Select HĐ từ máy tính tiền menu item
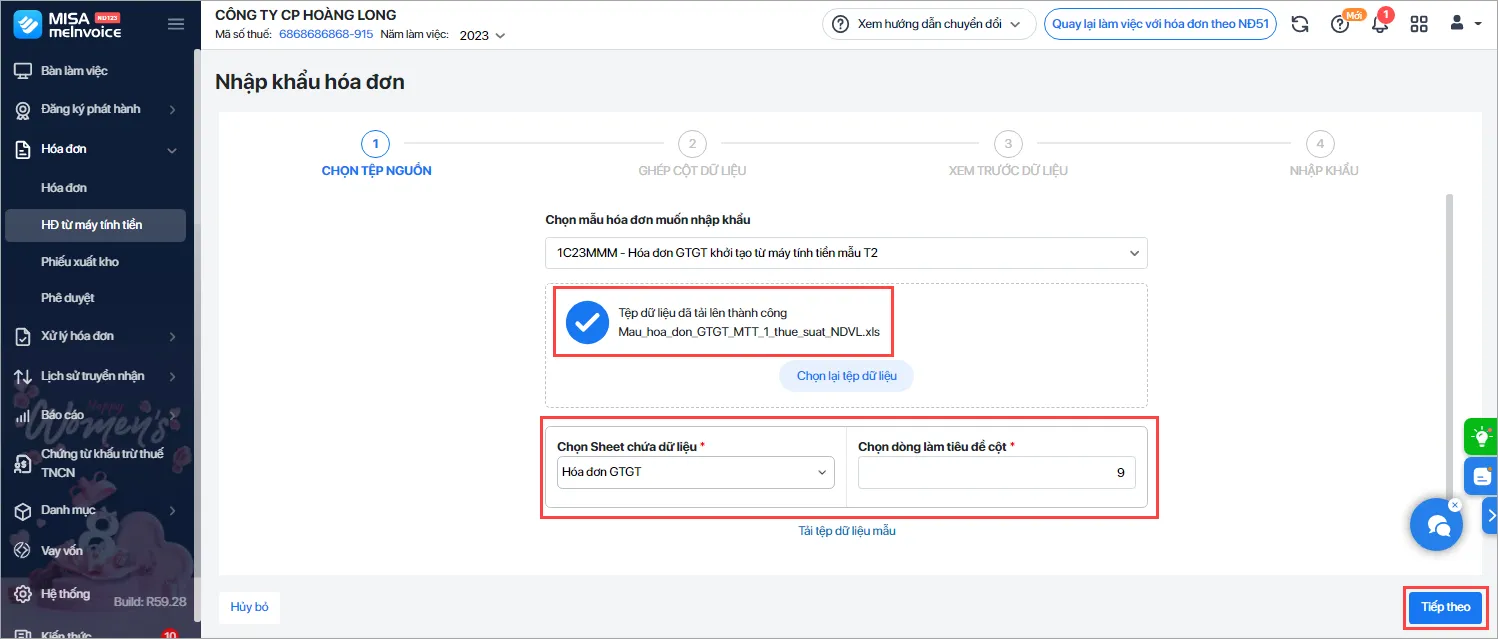The image size is (1498, 639). tap(92, 225)
